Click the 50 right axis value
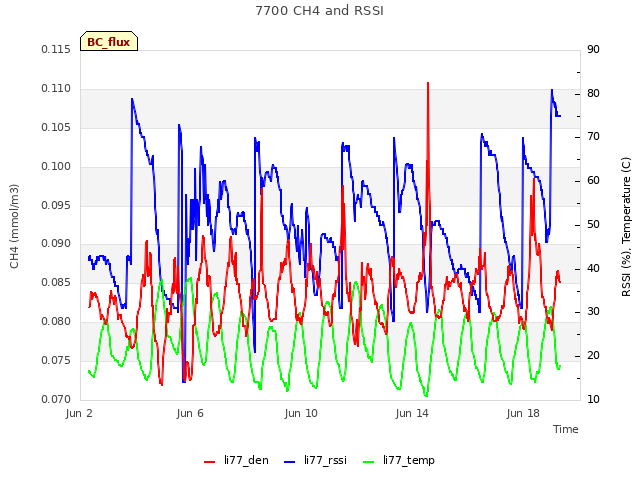The image size is (640, 480). (593, 224)
